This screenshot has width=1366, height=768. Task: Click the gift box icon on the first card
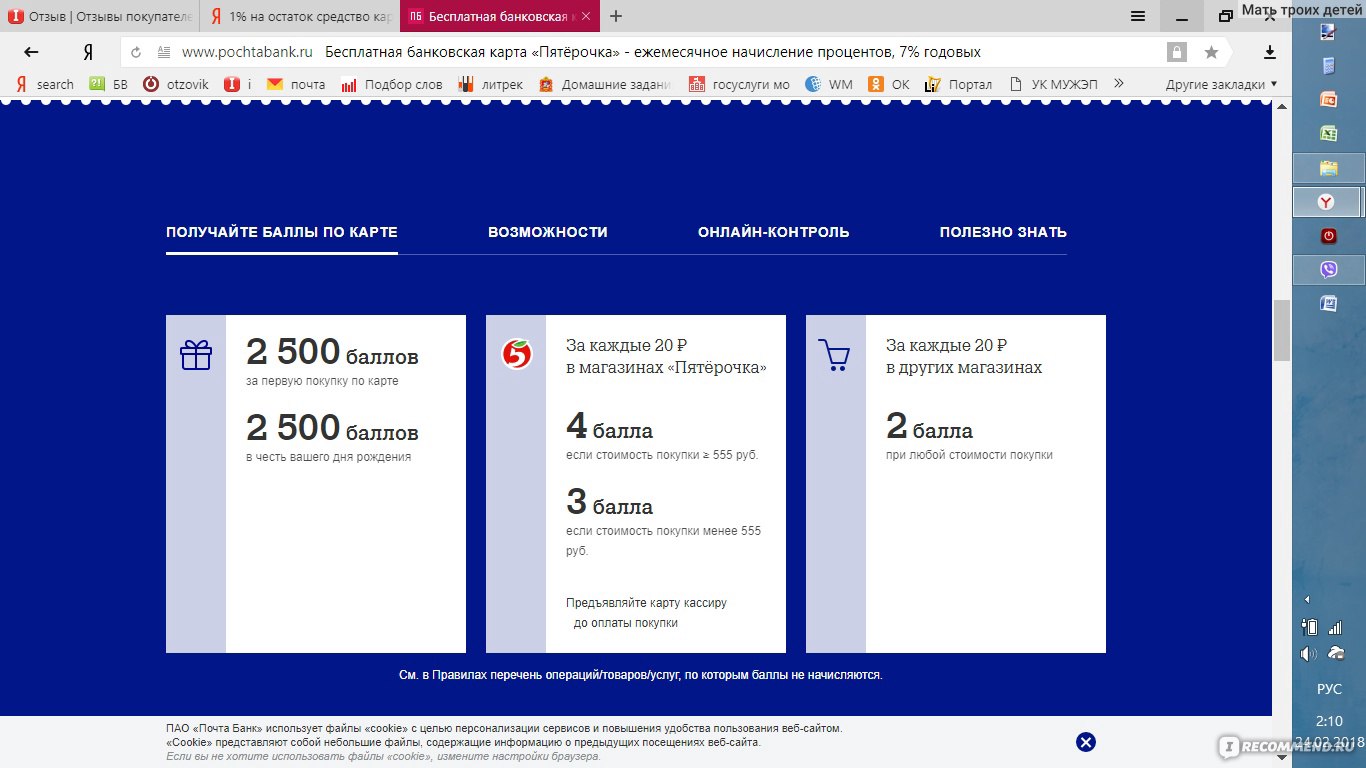196,355
